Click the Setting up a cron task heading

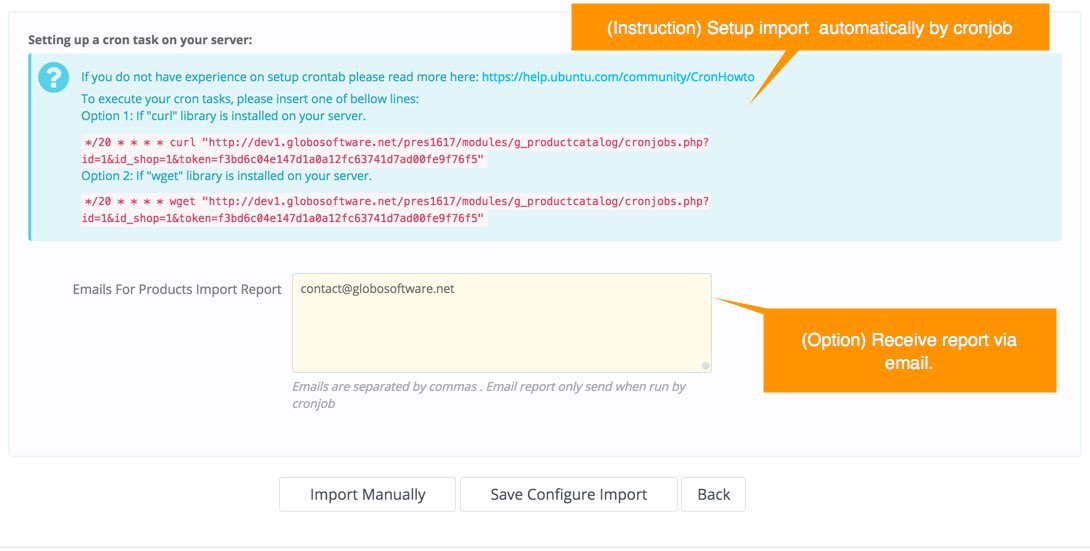(140, 40)
